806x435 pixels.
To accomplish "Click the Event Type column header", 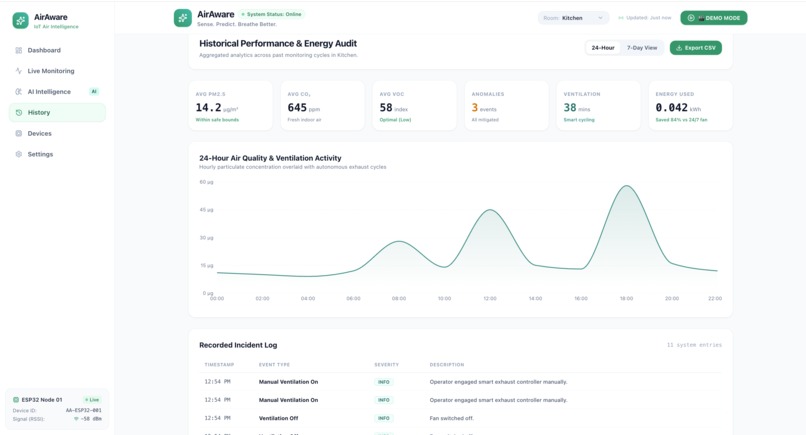I will click(274, 365).
